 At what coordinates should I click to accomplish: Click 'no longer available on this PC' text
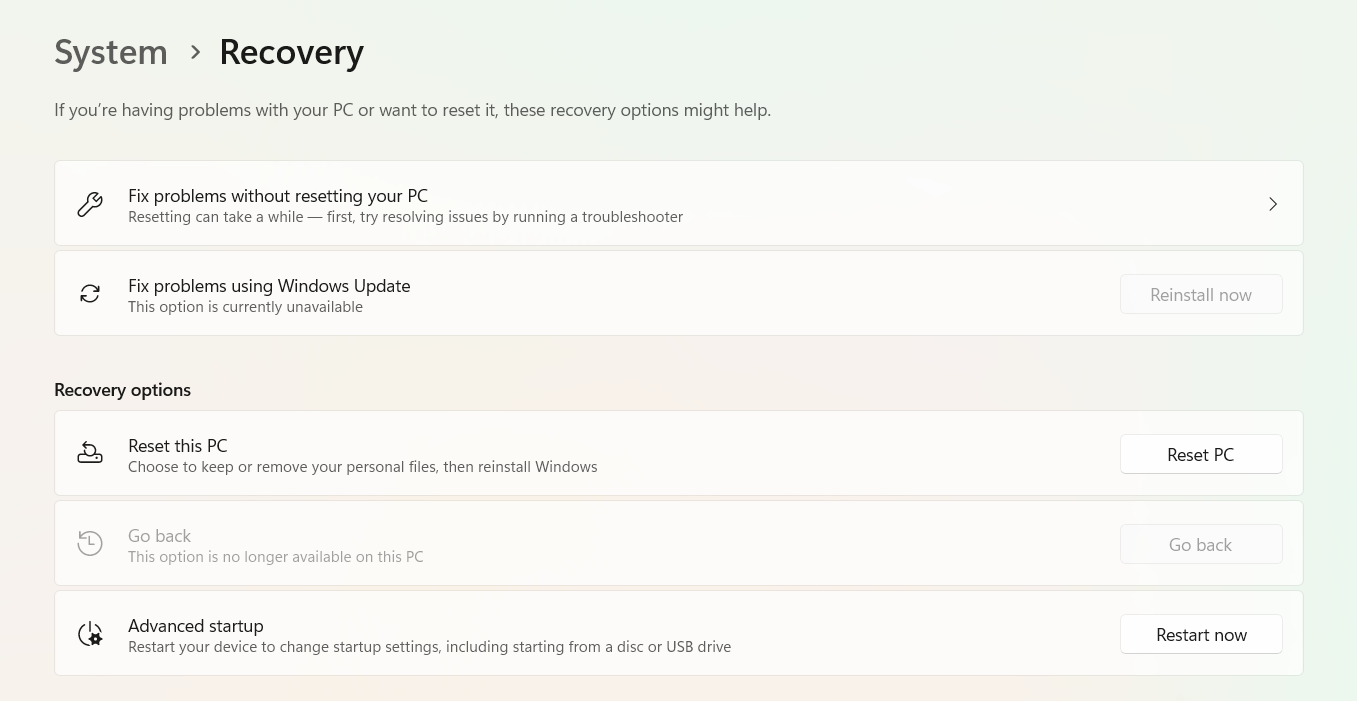(x=275, y=557)
